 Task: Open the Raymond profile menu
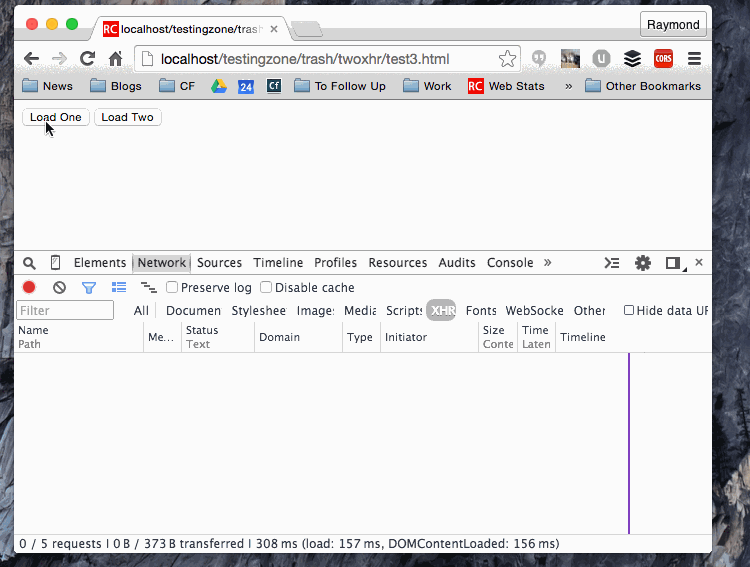tap(673, 24)
